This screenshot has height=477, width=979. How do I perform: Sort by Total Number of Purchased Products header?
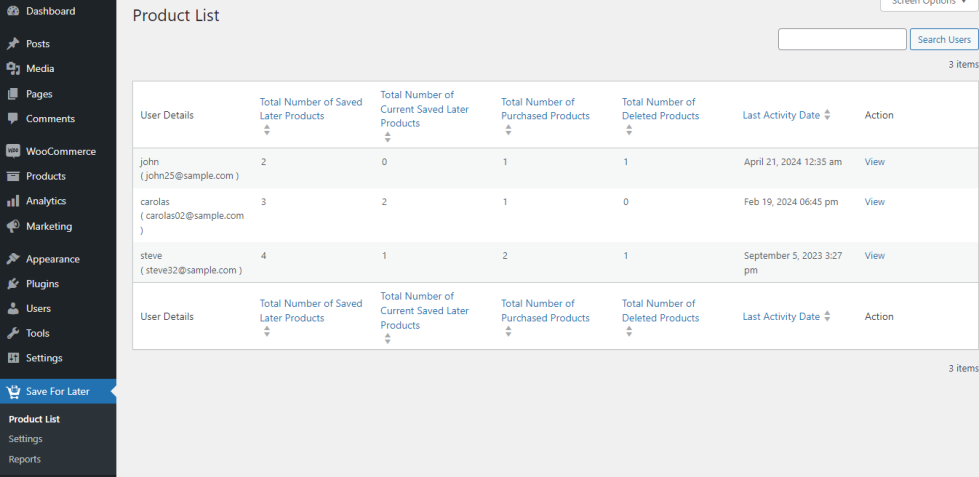coord(545,108)
